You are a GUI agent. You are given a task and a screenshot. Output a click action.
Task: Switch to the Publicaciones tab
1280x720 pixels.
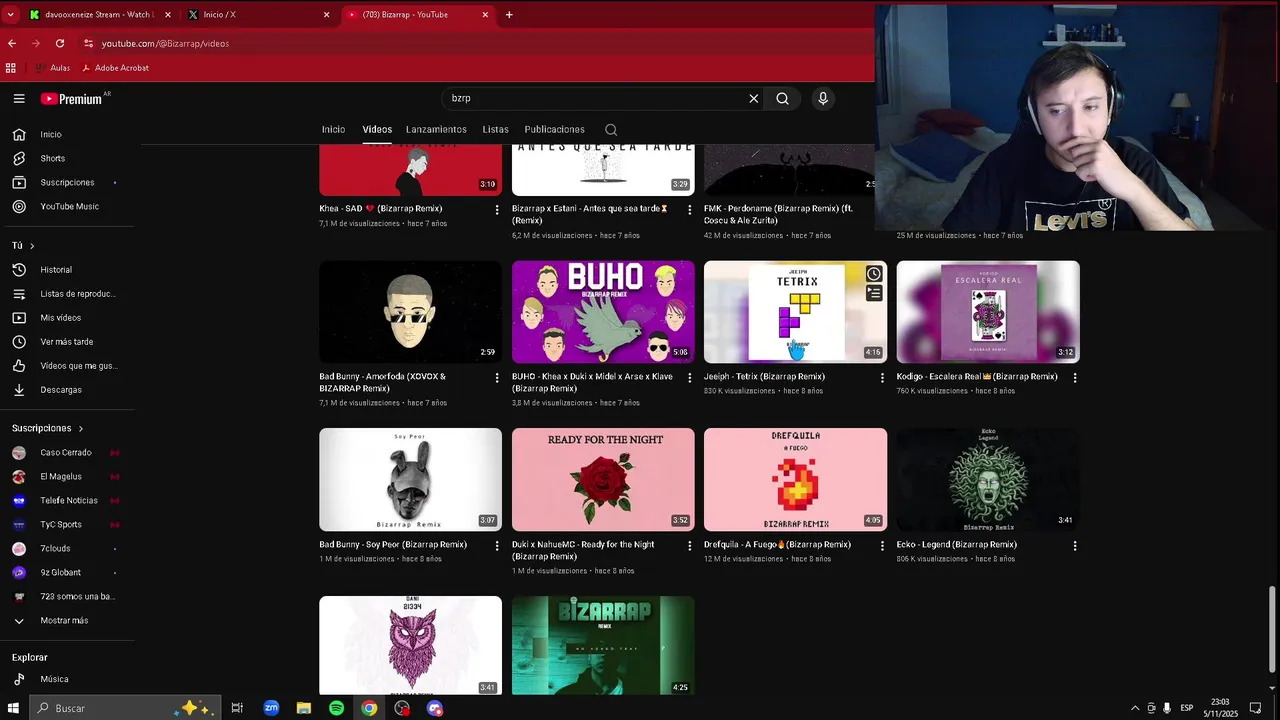[554, 130]
